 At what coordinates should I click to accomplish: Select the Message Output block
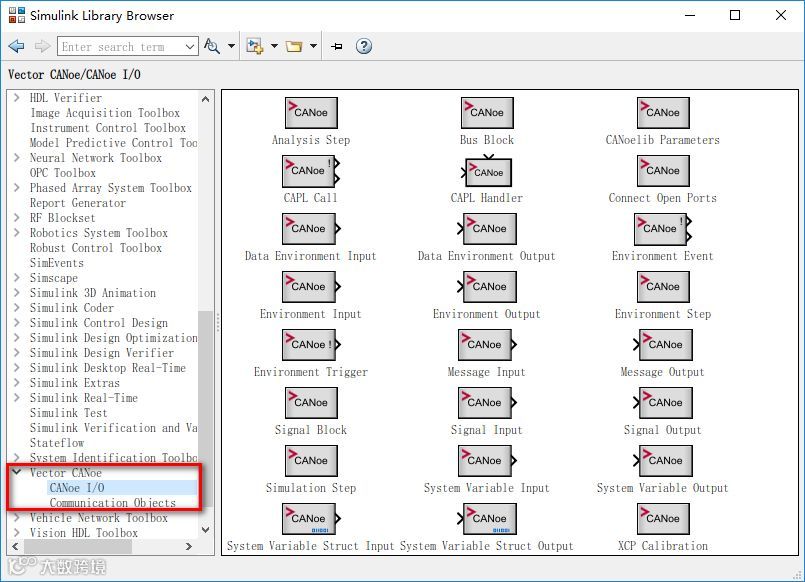663,345
